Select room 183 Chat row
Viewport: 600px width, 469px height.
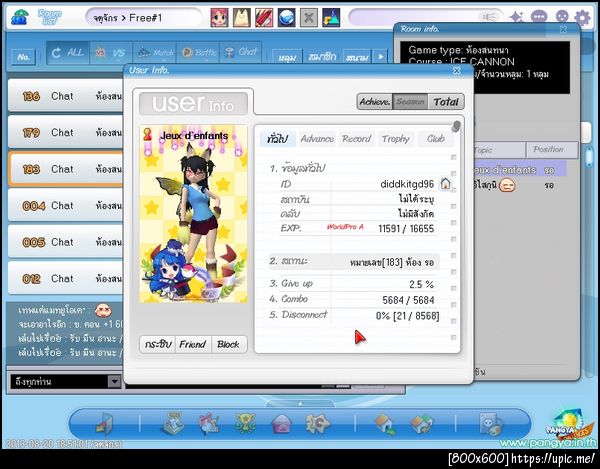(65, 169)
